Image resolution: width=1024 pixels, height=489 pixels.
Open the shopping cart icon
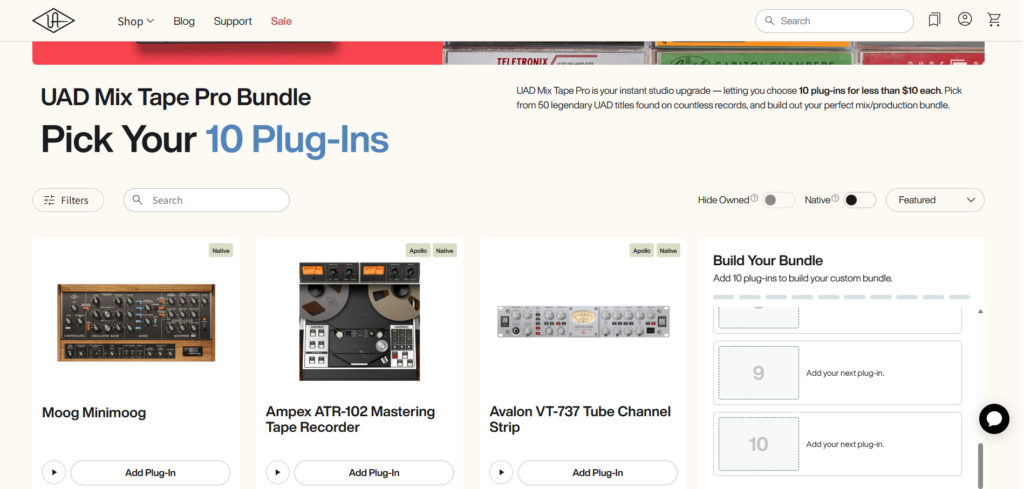click(x=994, y=20)
